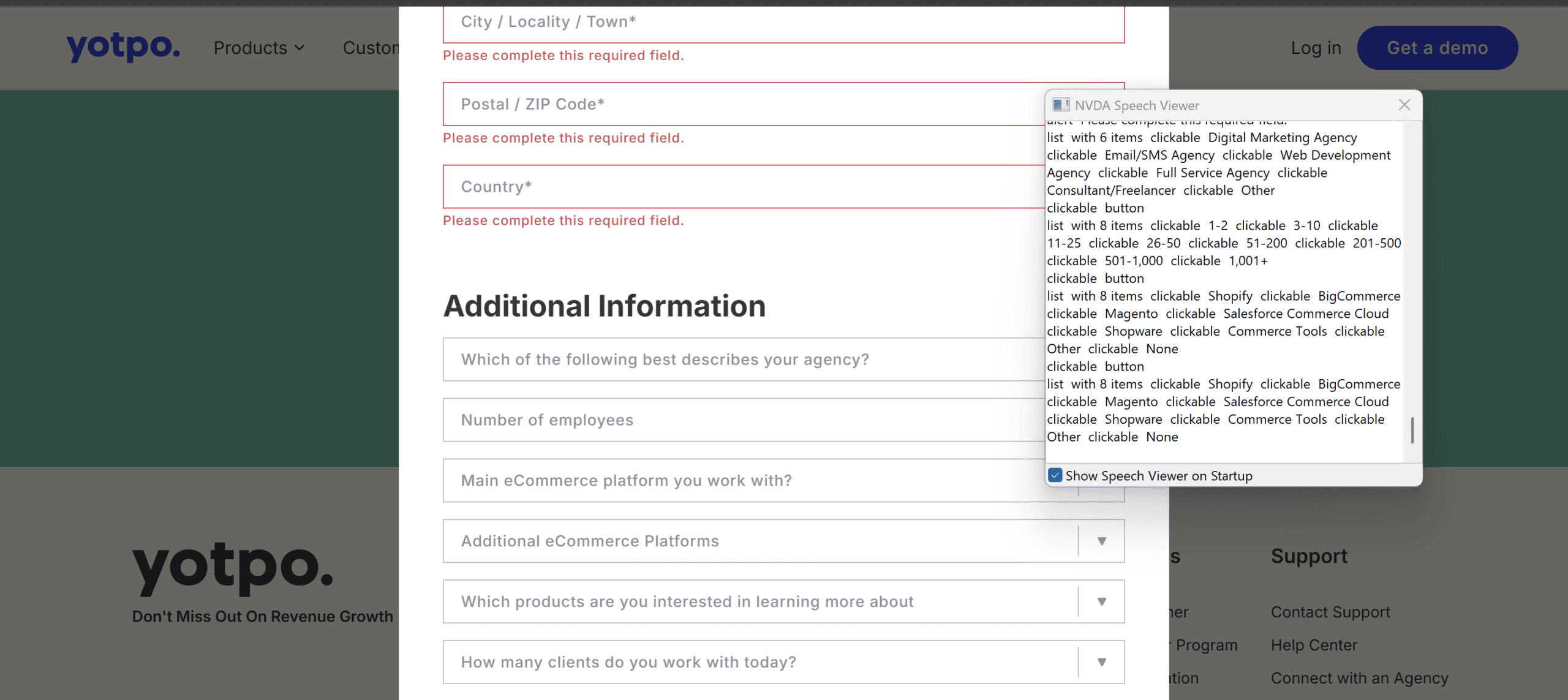Viewport: 1568px width, 700px height.
Task: Click the Log in link
Action: point(1316,47)
